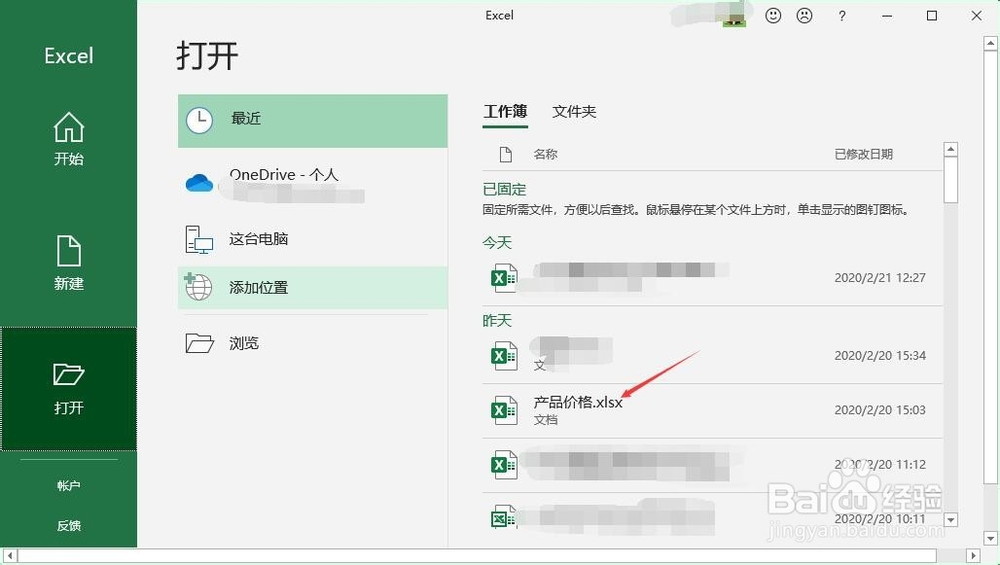Create a new workbook via 新建
Viewport: 1000px width, 565px height.
pos(68,263)
